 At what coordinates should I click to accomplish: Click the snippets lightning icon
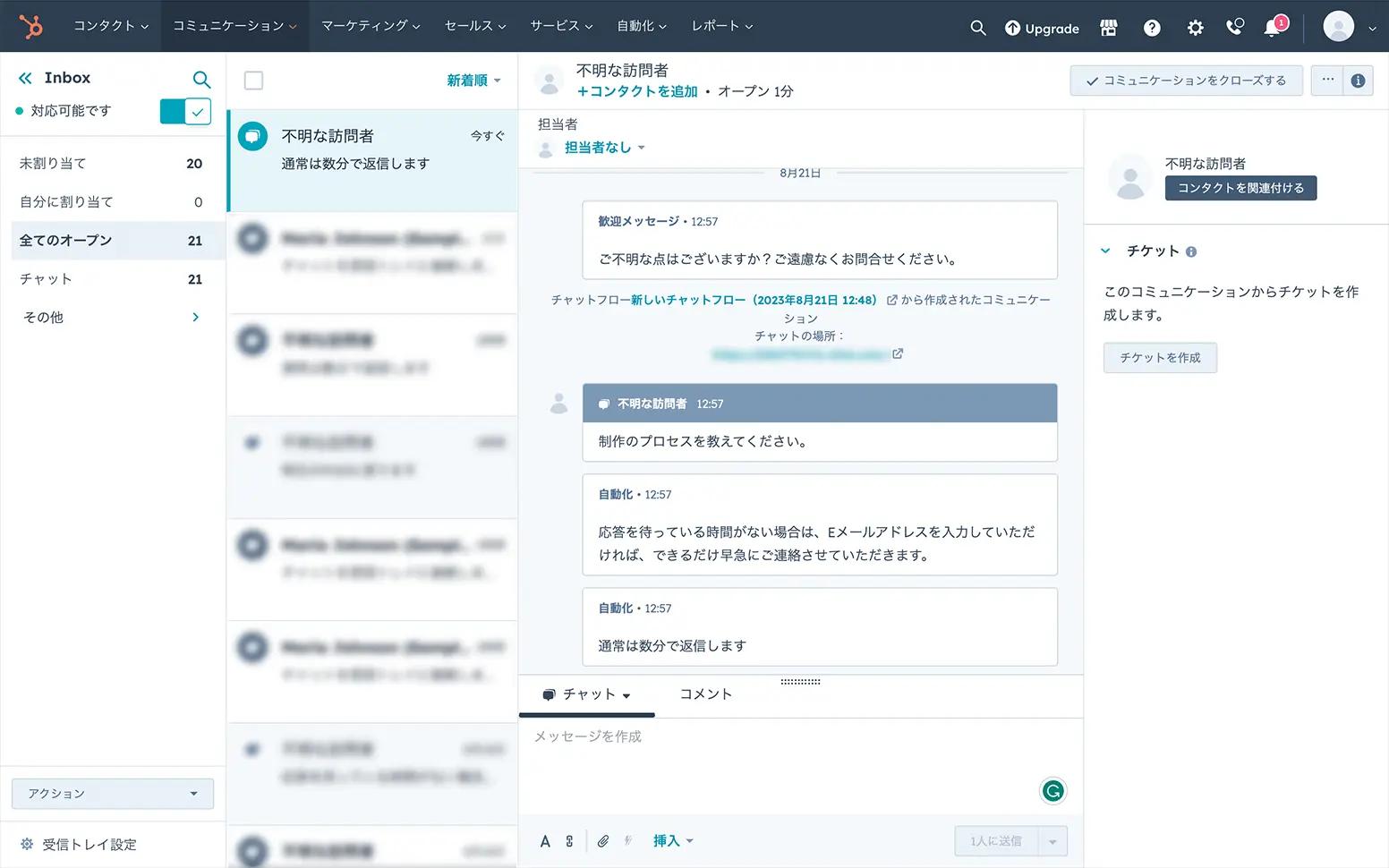tap(627, 841)
